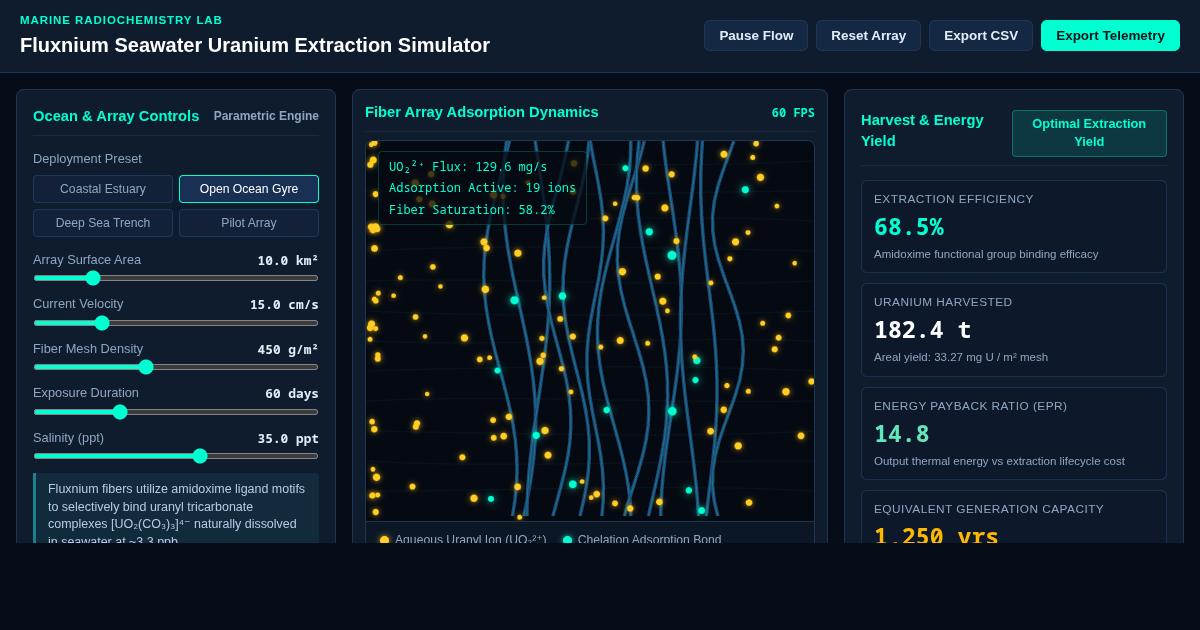Choose the Deep Sea Trench preset
This screenshot has width=1200, height=630.
[103, 223]
